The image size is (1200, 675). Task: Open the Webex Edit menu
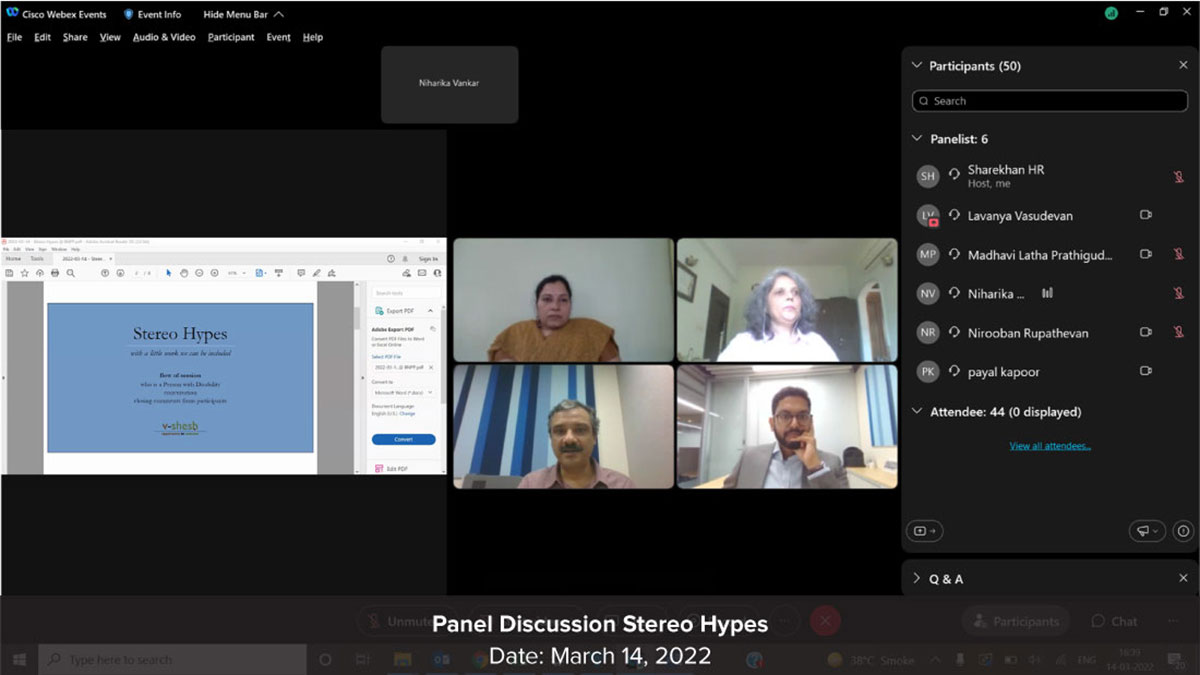pyautogui.click(x=42, y=37)
